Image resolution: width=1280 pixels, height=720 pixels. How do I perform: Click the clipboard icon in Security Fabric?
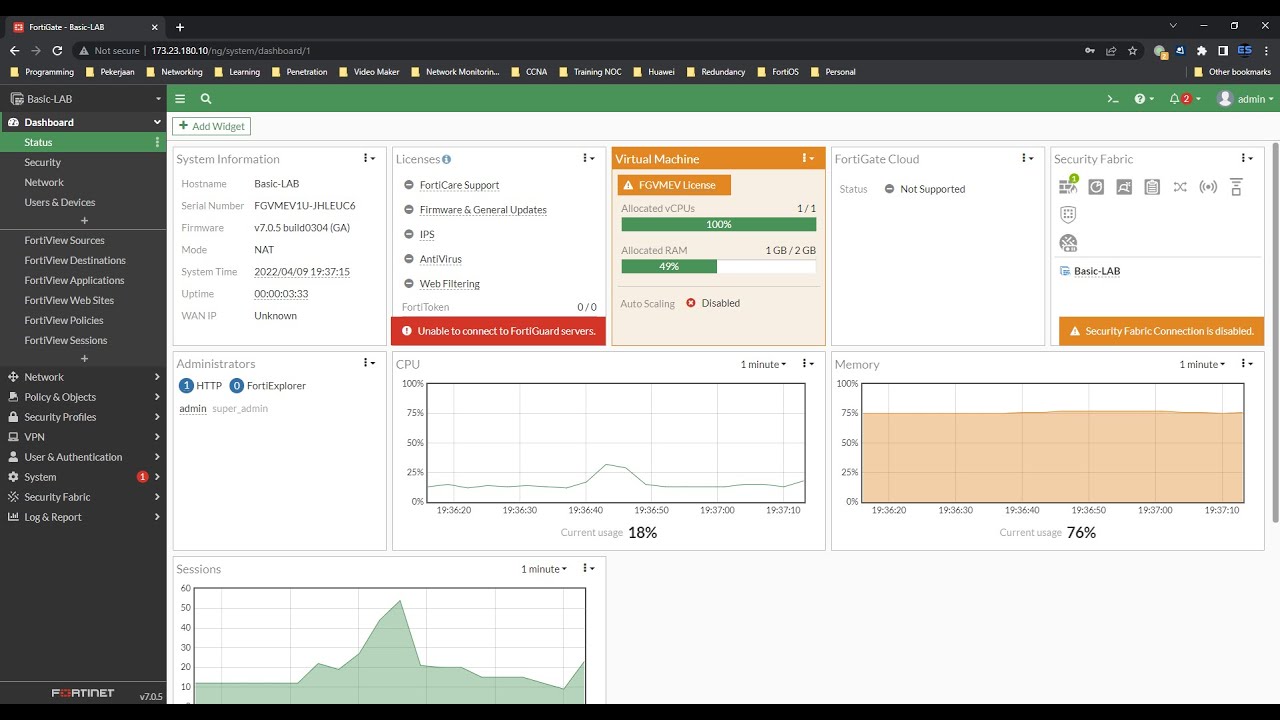pyautogui.click(x=1152, y=187)
